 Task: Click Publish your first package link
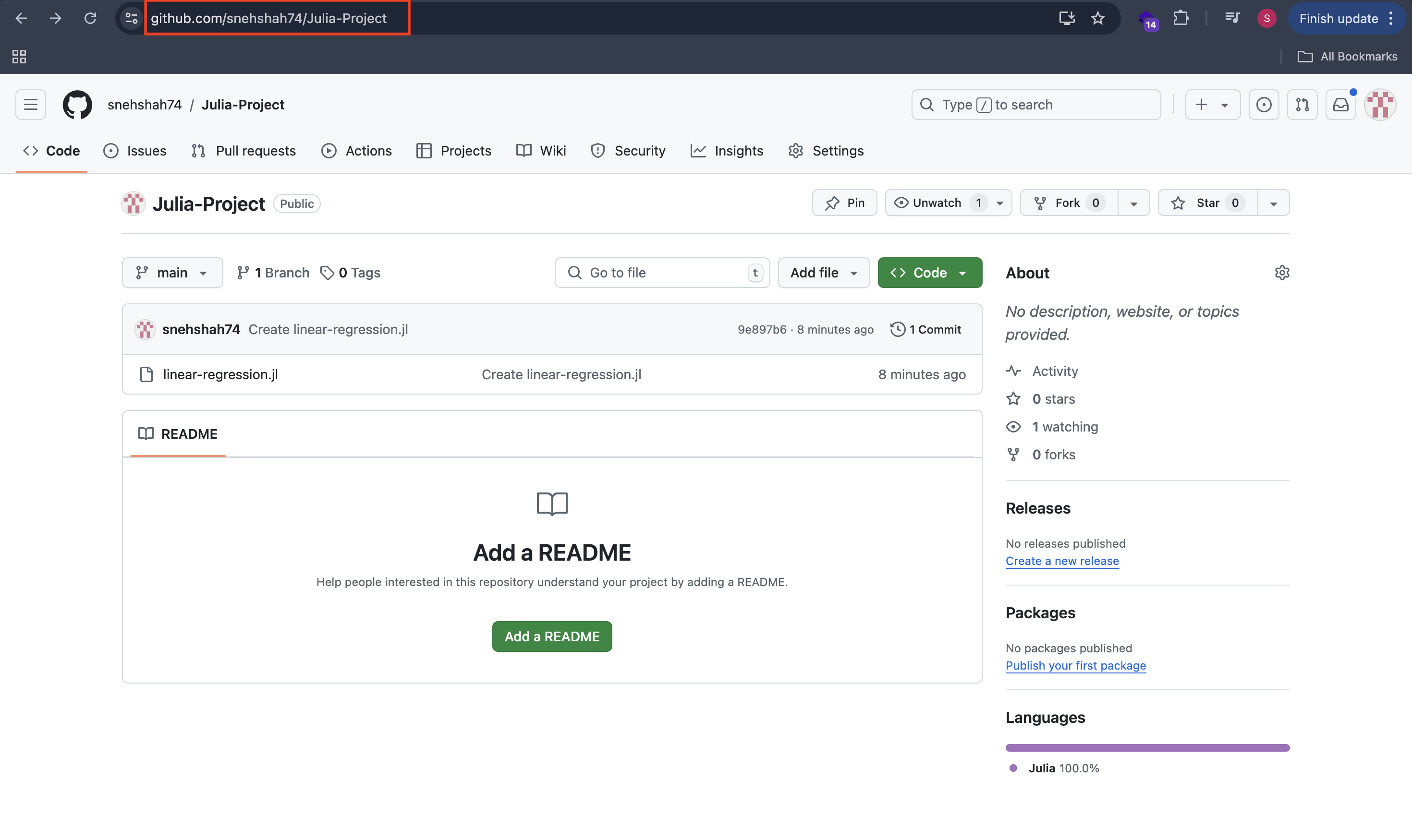[1075, 665]
